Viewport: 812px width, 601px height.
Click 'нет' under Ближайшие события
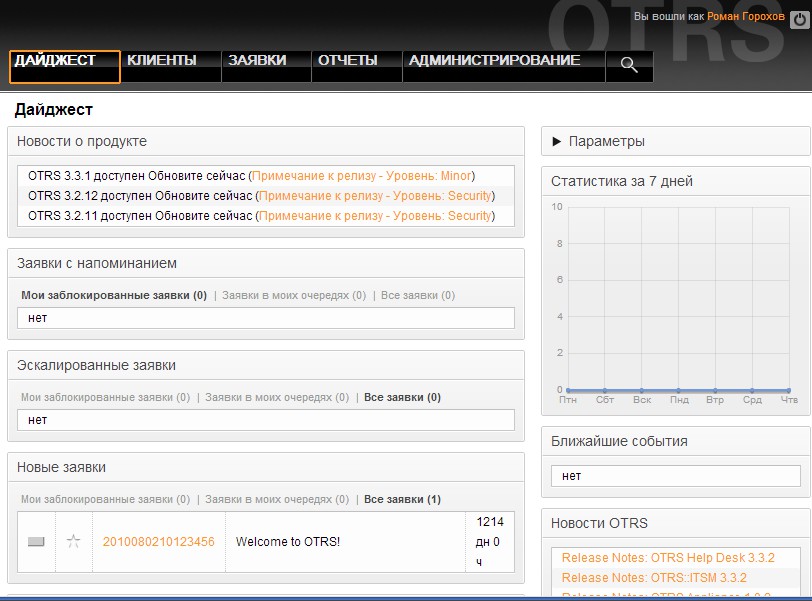click(676, 476)
